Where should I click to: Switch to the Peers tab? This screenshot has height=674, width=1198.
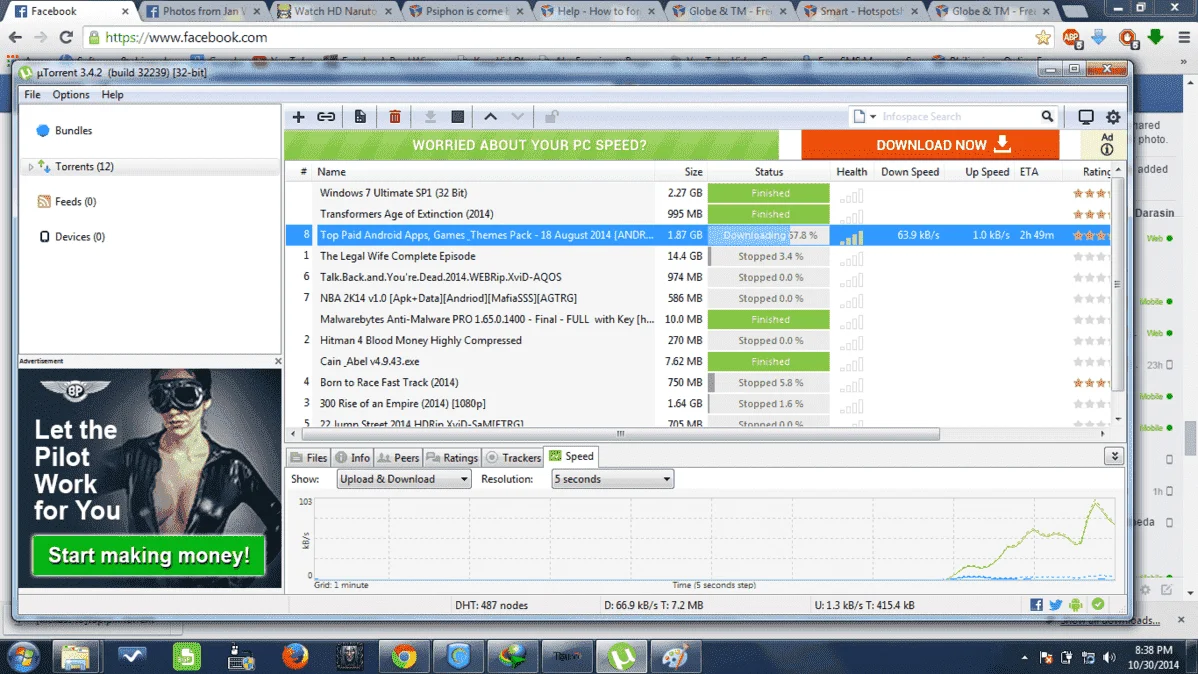[x=398, y=458]
